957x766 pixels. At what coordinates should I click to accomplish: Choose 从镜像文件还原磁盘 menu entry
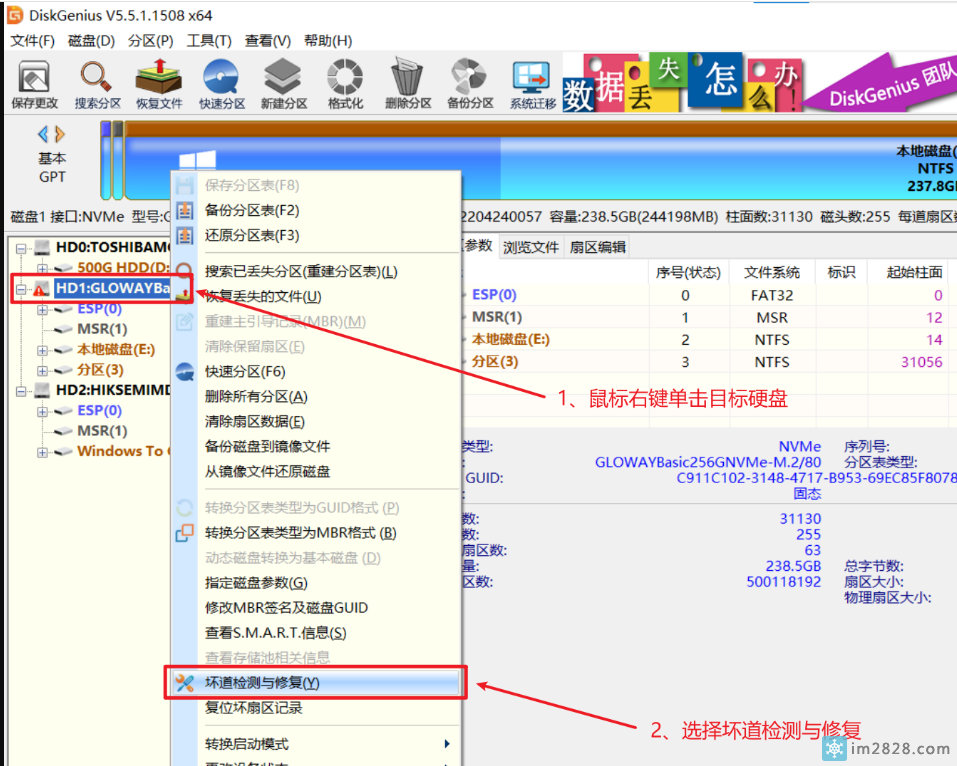(x=315, y=472)
